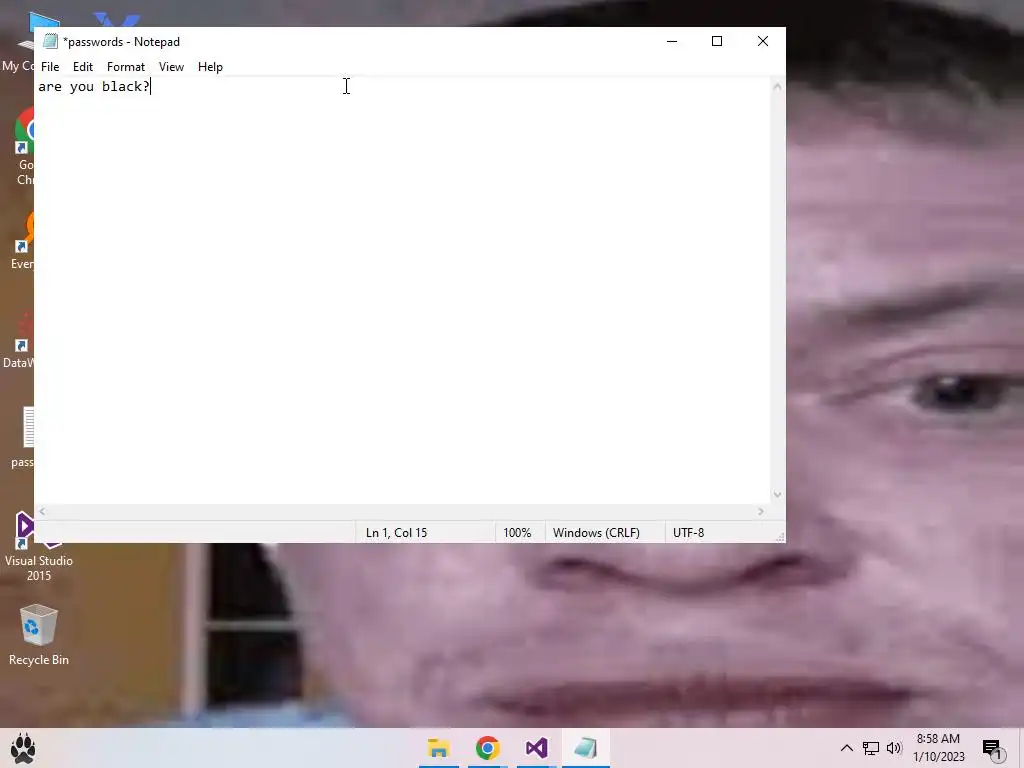Open the Recycle Bin desktop icon
1024x768 pixels.
pyautogui.click(x=39, y=635)
